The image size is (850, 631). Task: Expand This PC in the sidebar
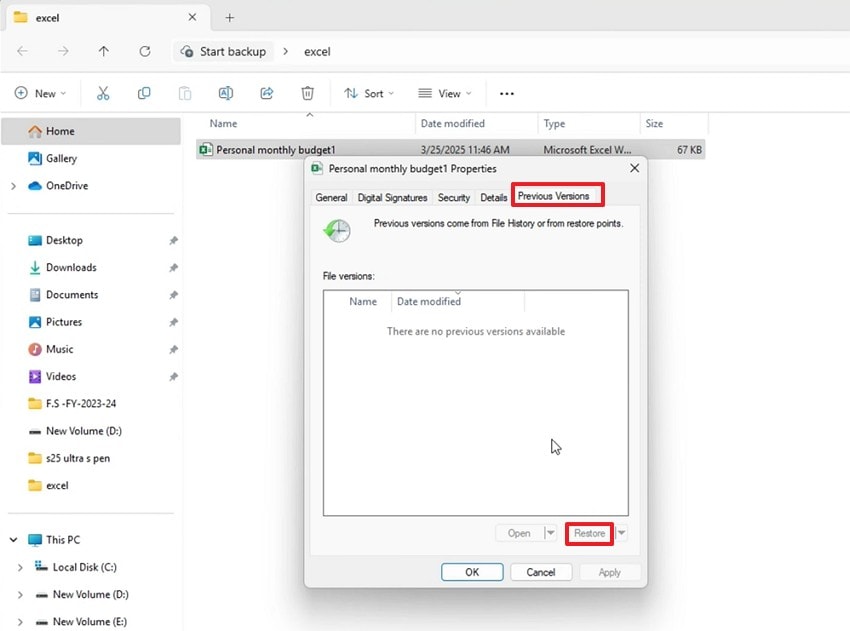[12, 539]
